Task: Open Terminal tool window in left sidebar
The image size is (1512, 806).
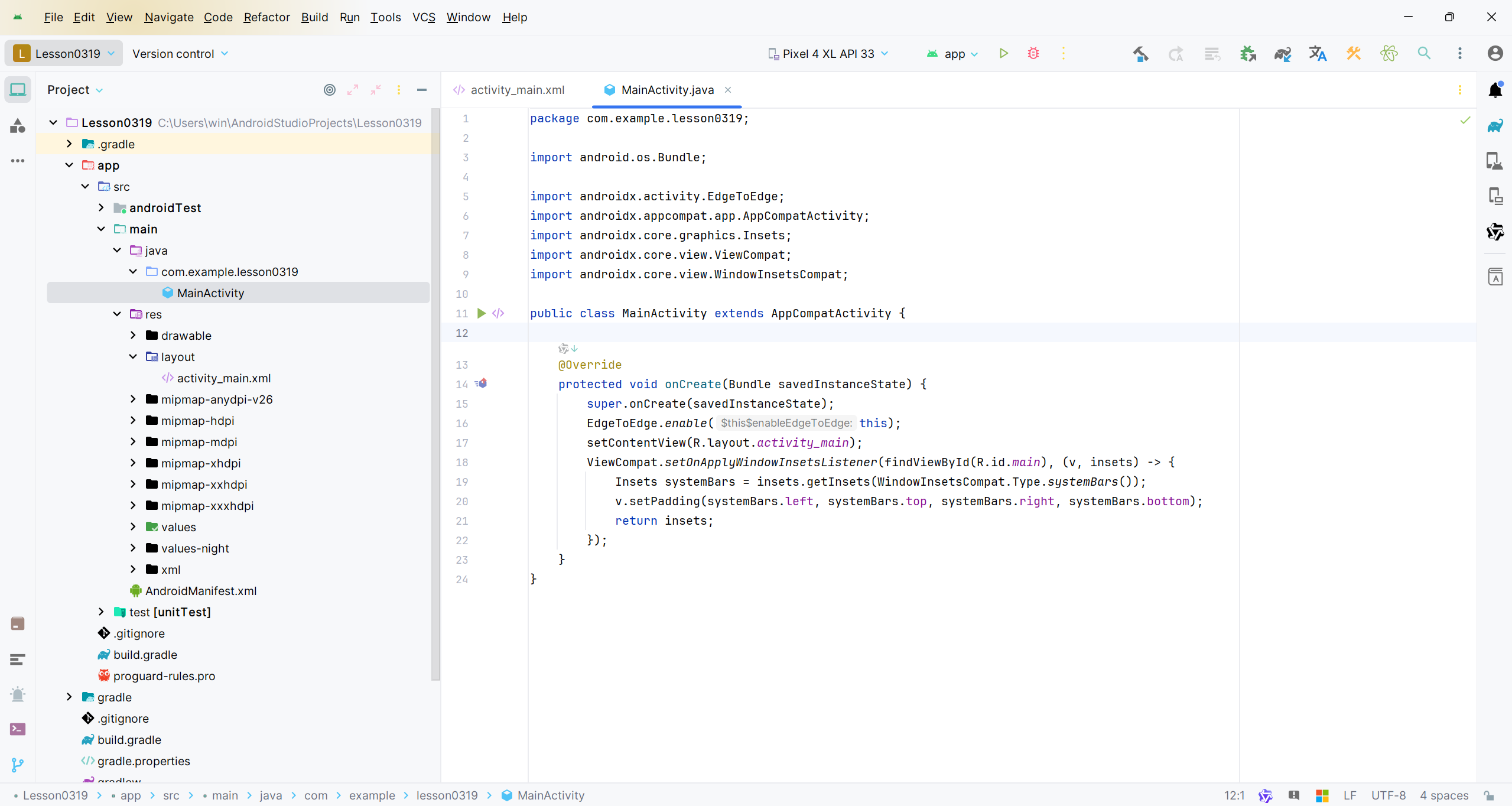Action: pos(18,729)
